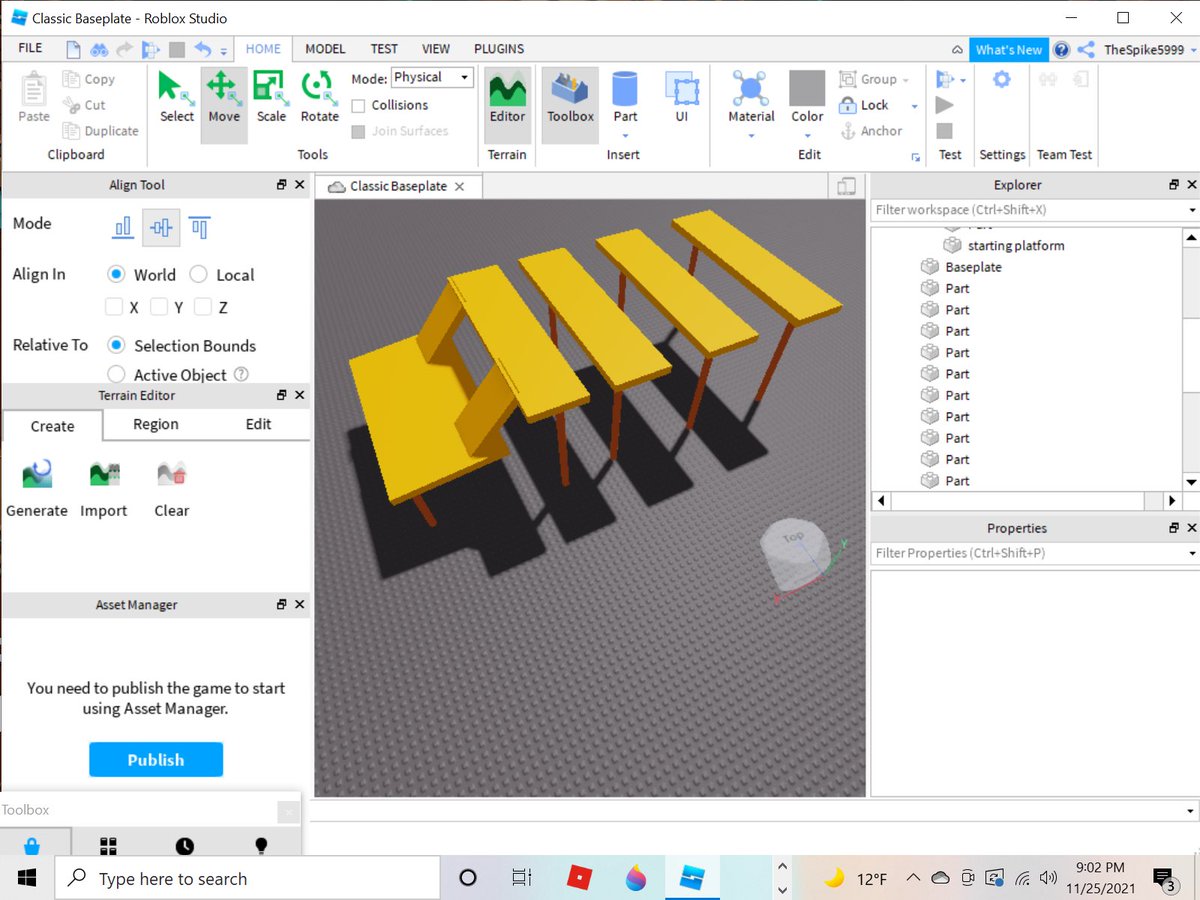Tick the Y axis checkbox
This screenshot has width=1200, height=900.
click(160, 307)
